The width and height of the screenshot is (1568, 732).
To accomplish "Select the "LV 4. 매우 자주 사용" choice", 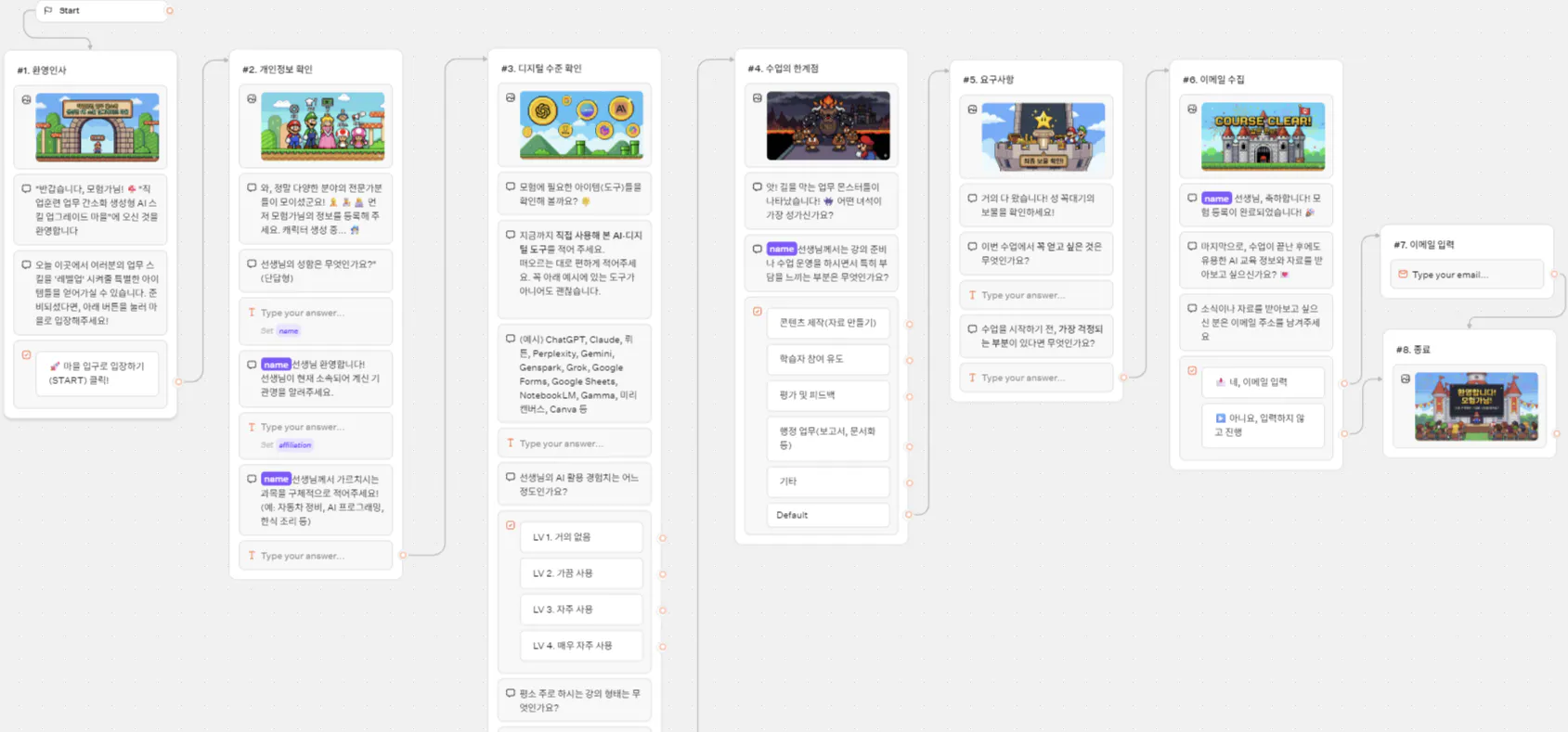I will pos(581,646).
